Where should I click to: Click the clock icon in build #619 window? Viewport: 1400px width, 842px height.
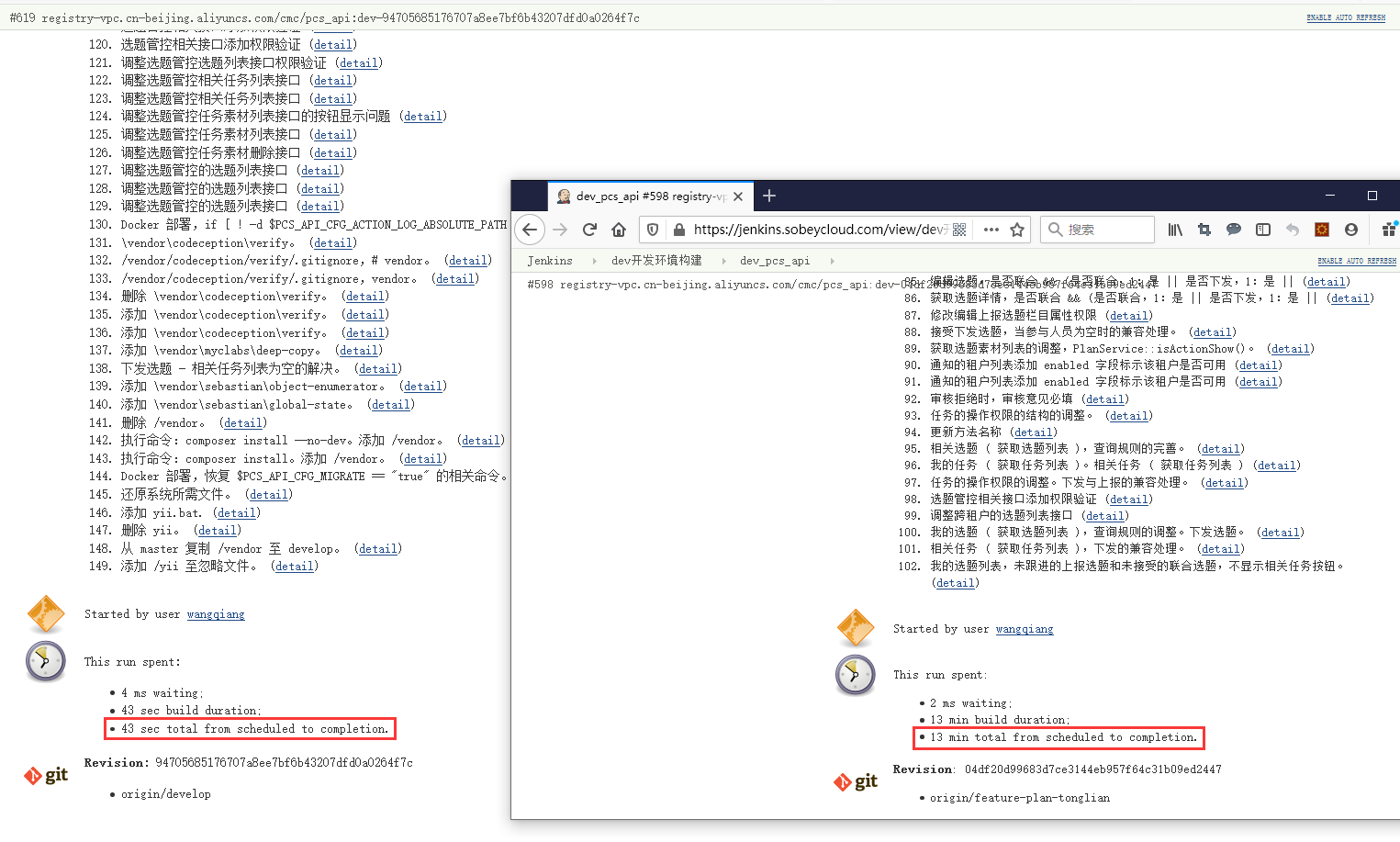click(x=46, y=662)
